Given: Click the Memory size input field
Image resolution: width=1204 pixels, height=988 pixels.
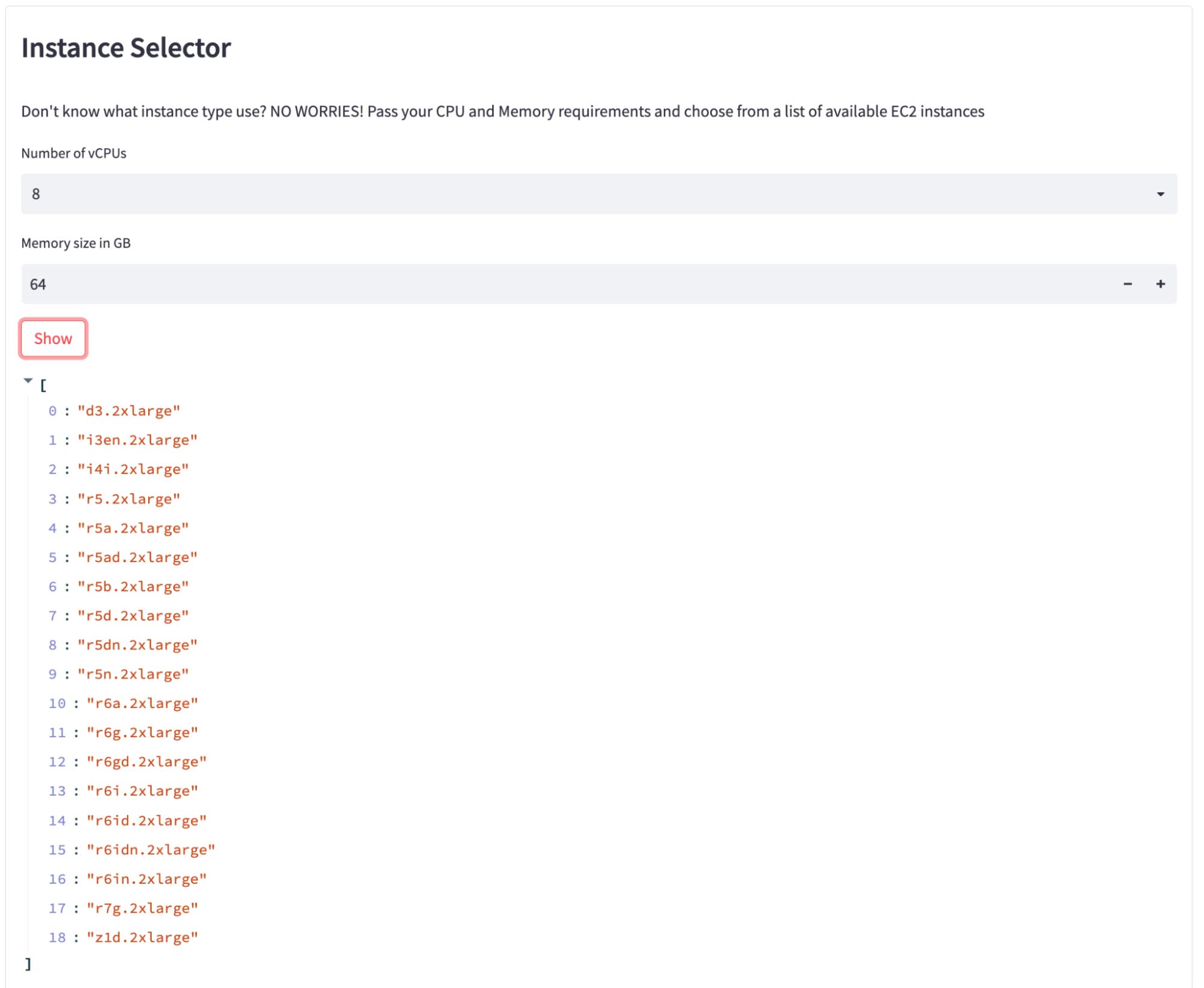Looking at the screenshot, I should tap(566, 284).
